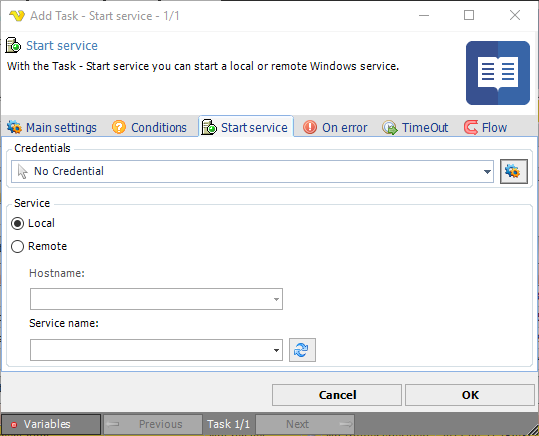
Task: Open the Service name dropdown arrow
Action: [276, 350]
